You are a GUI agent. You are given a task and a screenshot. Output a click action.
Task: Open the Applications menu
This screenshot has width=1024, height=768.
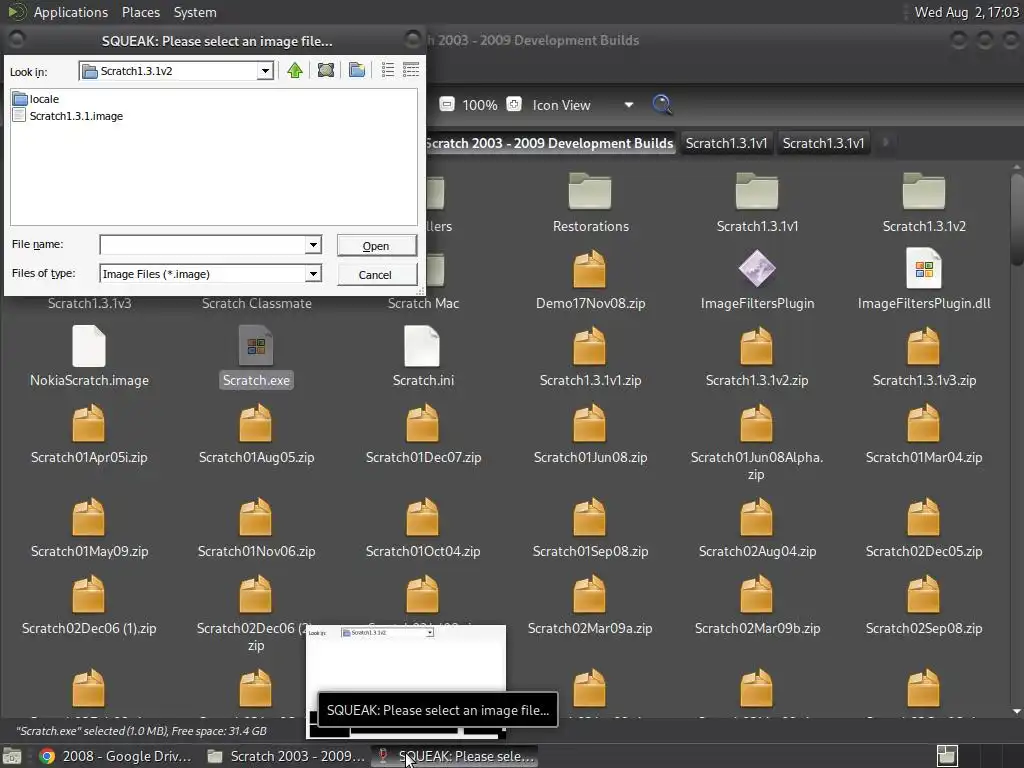point(71,12)
